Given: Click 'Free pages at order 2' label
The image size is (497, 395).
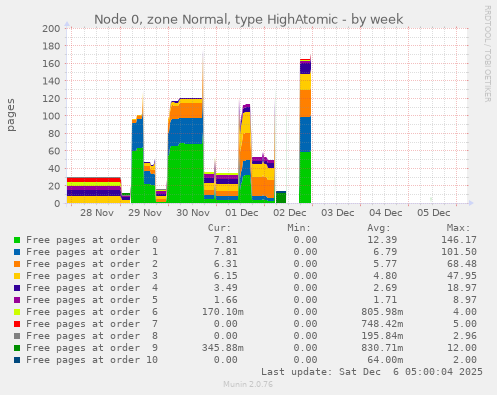Looking at the screenshot, I should (x=92, y=264).
